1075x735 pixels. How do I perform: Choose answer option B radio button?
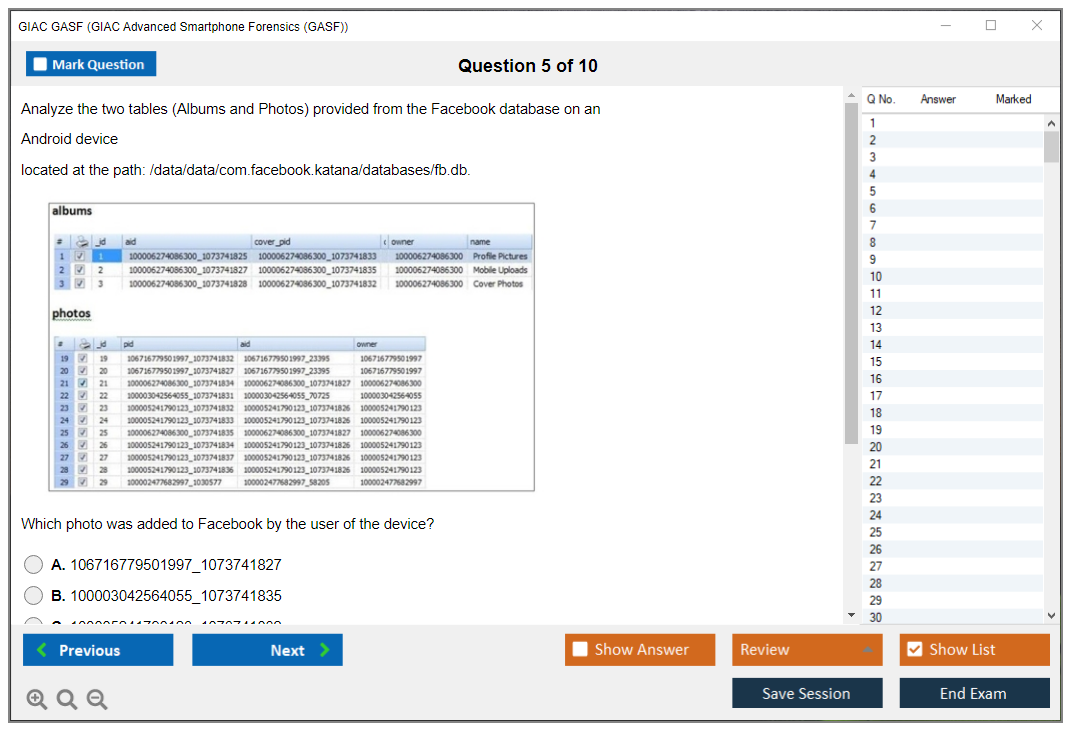(x=34, y=596)
